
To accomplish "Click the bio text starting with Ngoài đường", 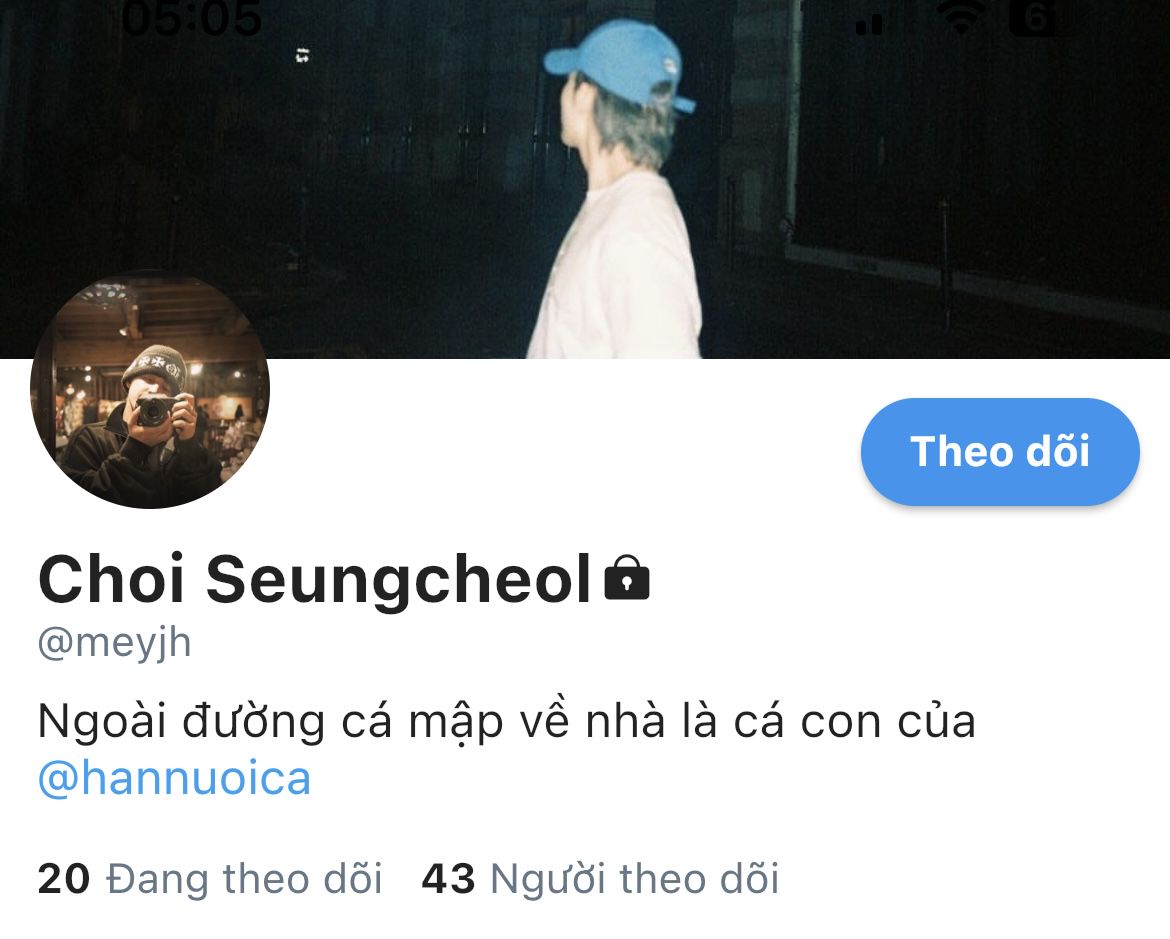I will [x=507, y=721].
